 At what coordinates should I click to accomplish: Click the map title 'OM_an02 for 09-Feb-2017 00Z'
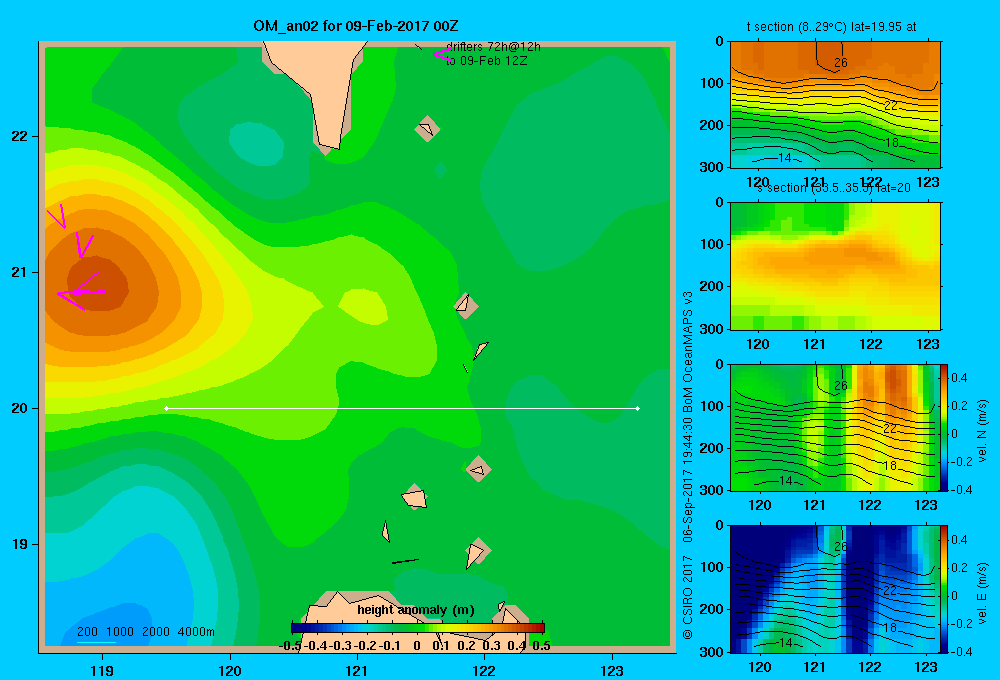[356, 26]
